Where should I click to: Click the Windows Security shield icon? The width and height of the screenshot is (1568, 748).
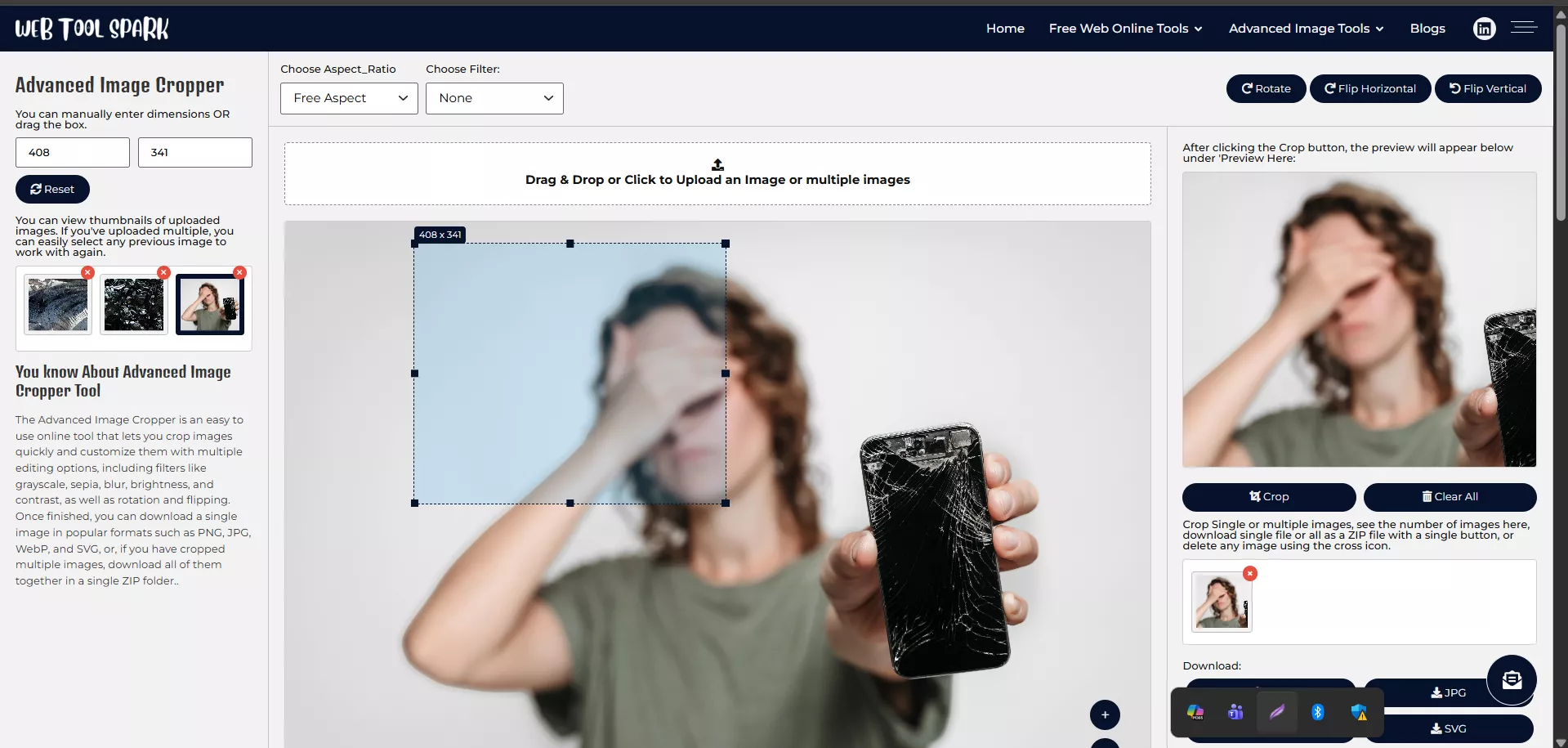[x=1359, y=712]
